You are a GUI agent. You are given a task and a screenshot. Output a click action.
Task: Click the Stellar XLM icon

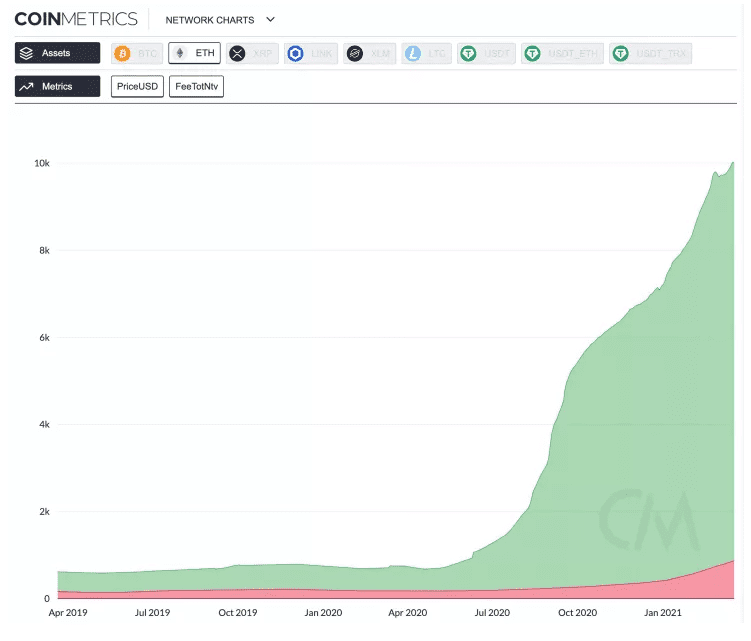click(353, 53)
